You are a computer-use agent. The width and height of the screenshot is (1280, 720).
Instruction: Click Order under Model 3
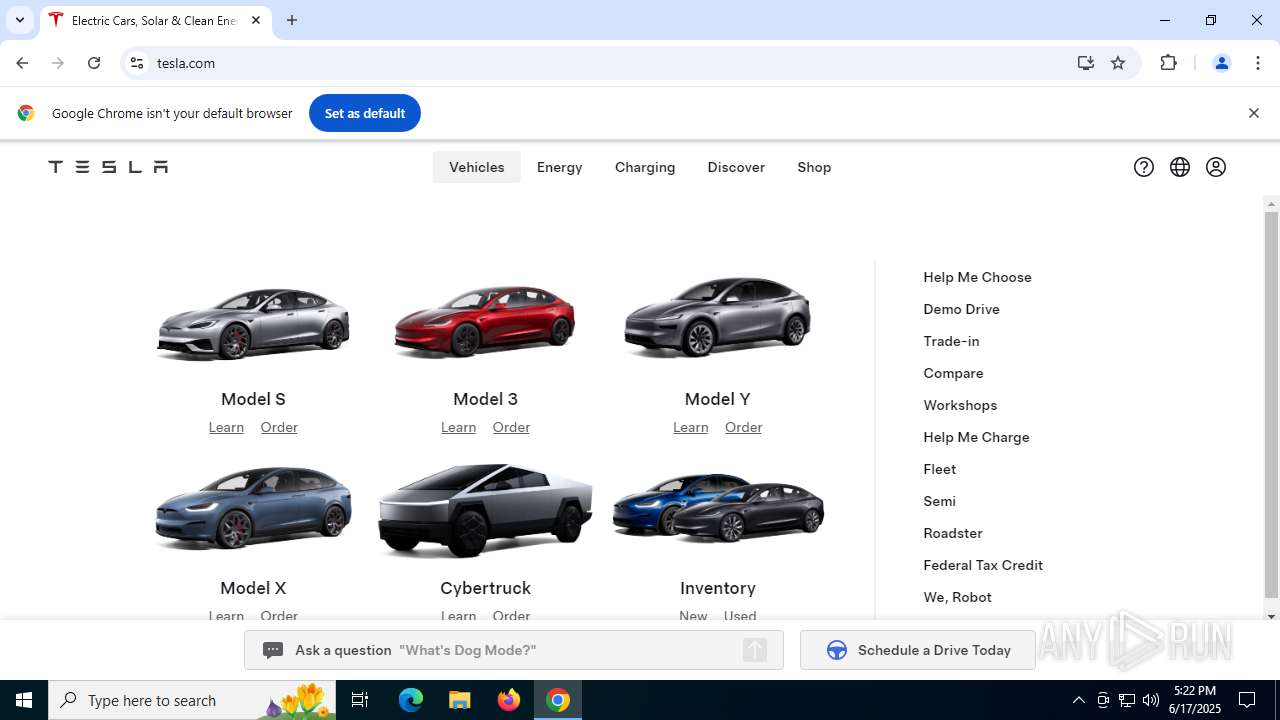coord(511,427)
